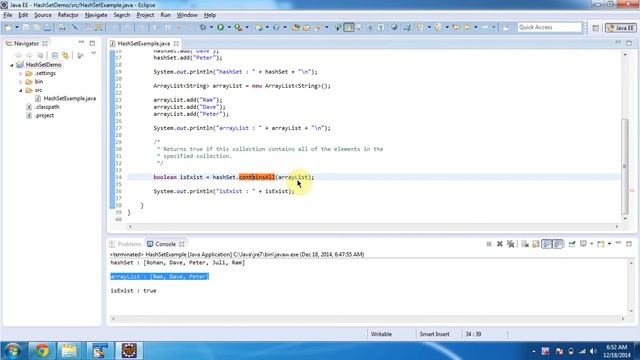Screen dimensions: 640x360
Task: Click the Print toolbar icon
Action: (62, 27)
